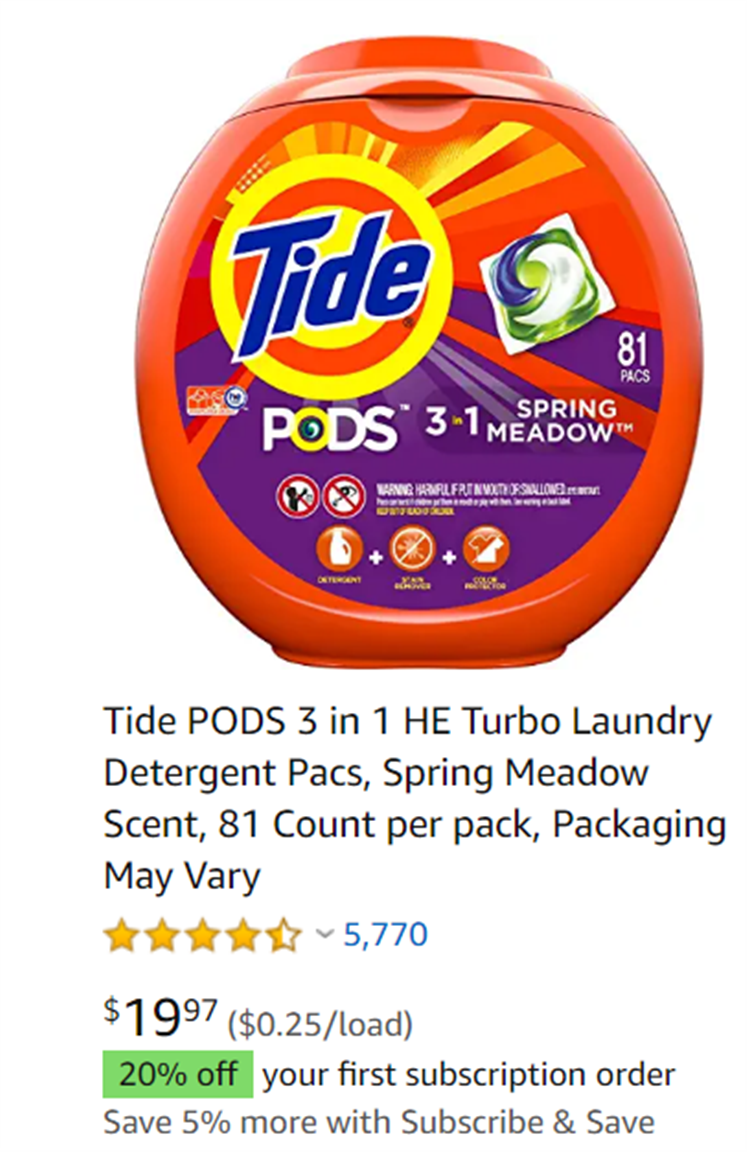Click the color protector shirt icon

pos(485,550)
